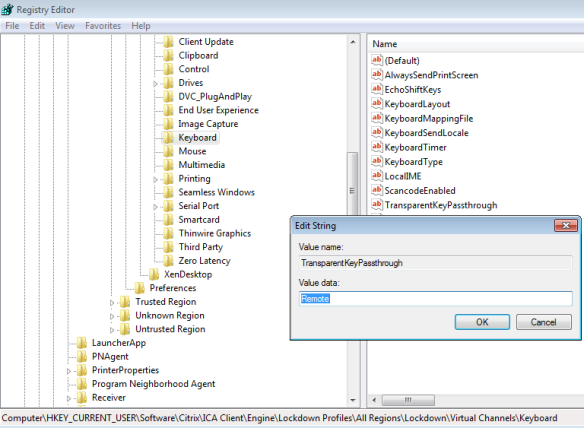Confirm the edit with OK
The height and width of the screenshot is (428, 584).
pyautogui.click(x=482, y=322)
